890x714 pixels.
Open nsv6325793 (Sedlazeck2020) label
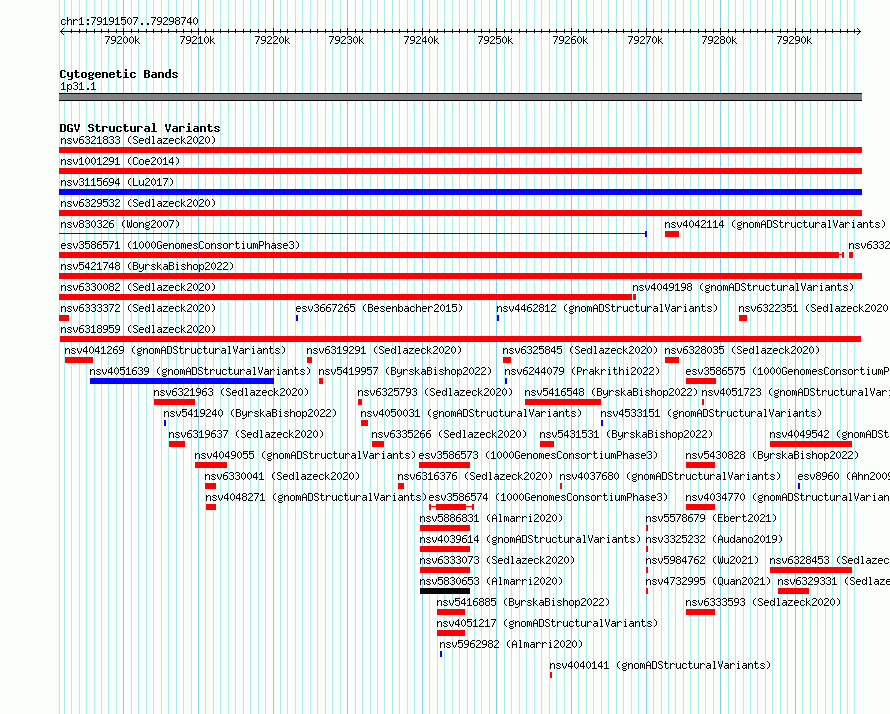pos(435,392)
